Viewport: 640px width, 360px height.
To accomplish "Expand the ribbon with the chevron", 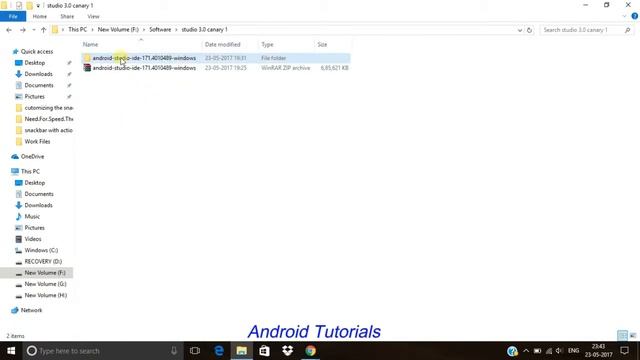I will [x=624, y=16].
